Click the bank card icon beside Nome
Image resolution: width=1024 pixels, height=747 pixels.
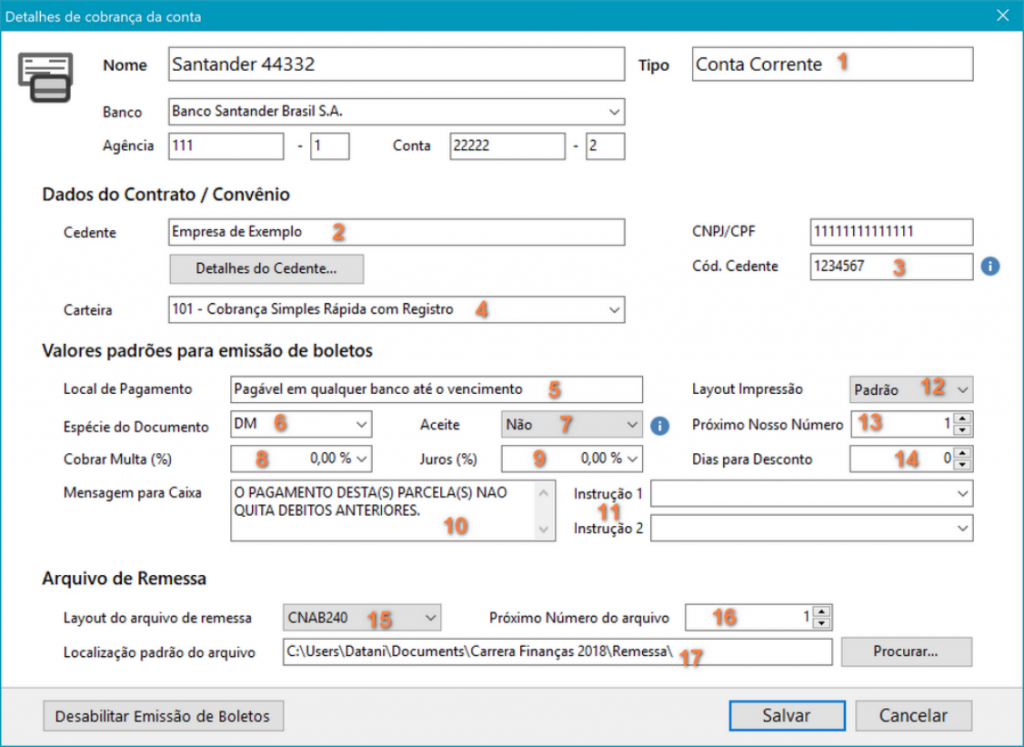pos(49,76)
